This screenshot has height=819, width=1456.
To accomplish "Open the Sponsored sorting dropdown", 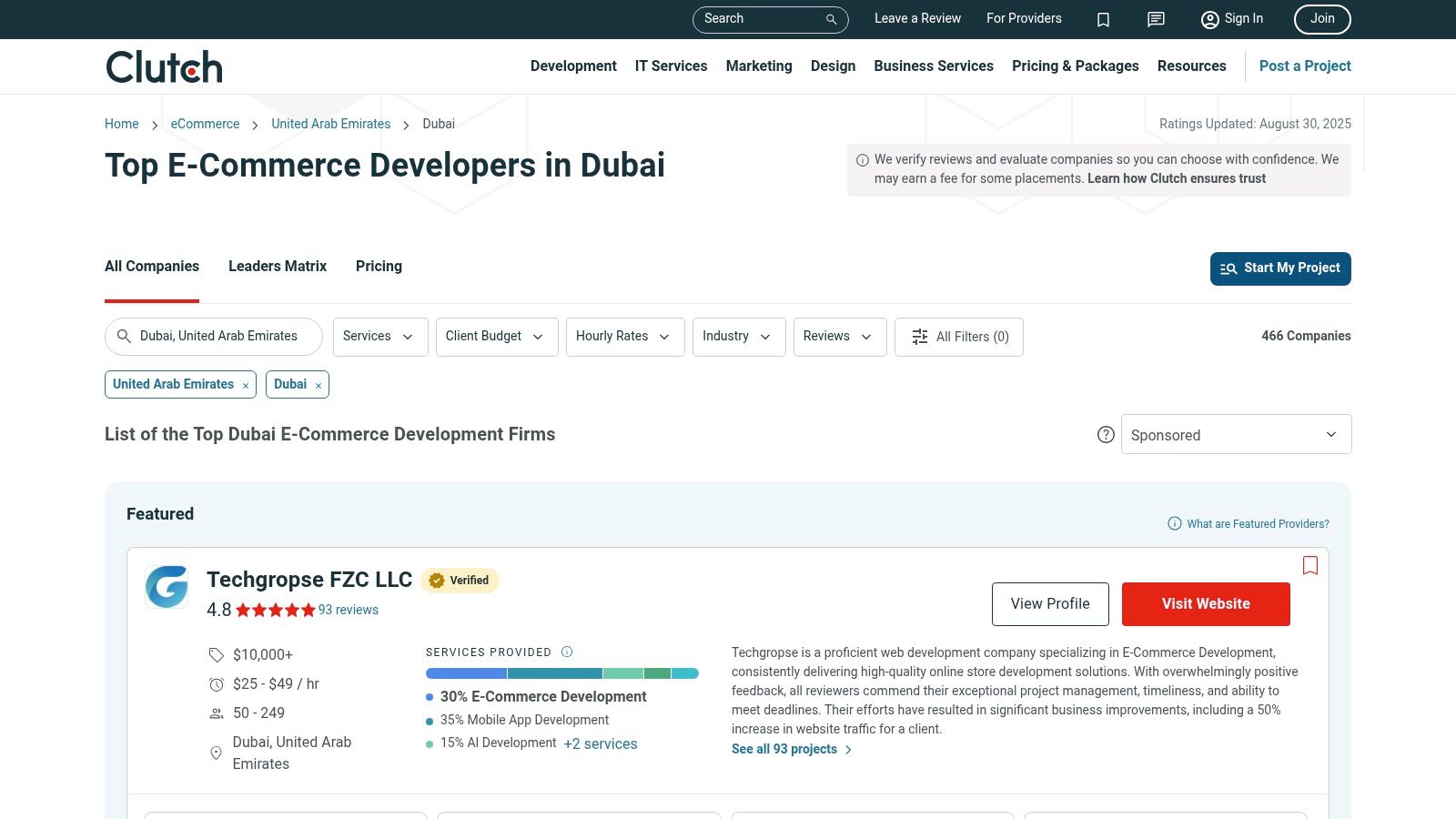I will (x=1236, y=434).
